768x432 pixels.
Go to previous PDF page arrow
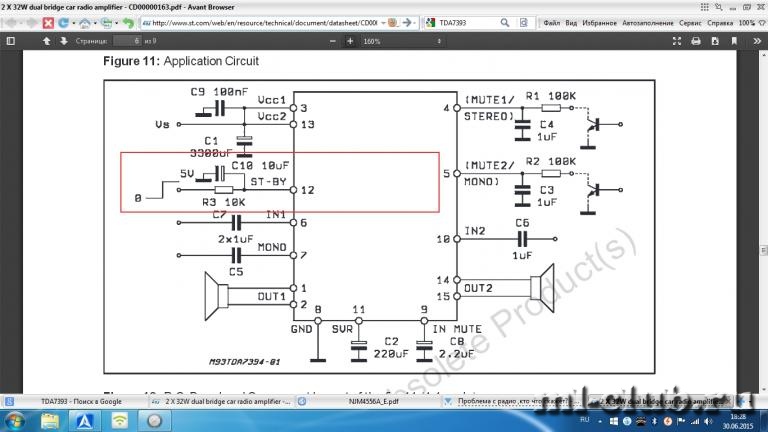tap(47, 41)
